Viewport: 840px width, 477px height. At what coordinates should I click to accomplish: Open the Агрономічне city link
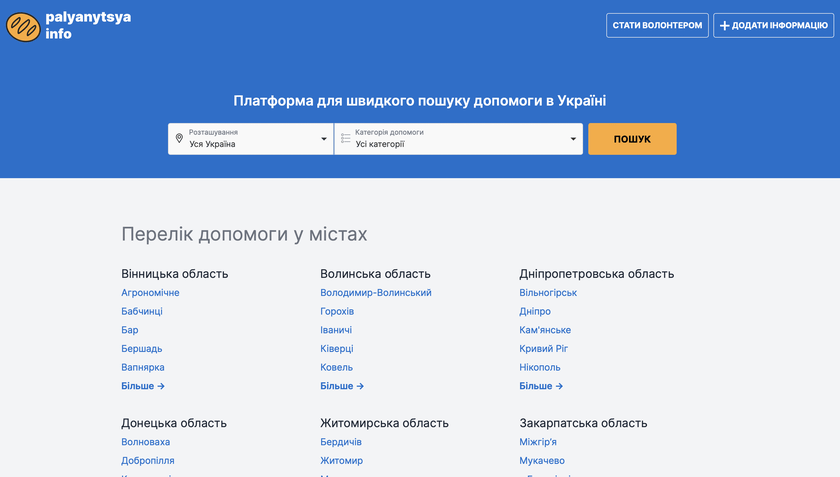click(x=150, y=293)
